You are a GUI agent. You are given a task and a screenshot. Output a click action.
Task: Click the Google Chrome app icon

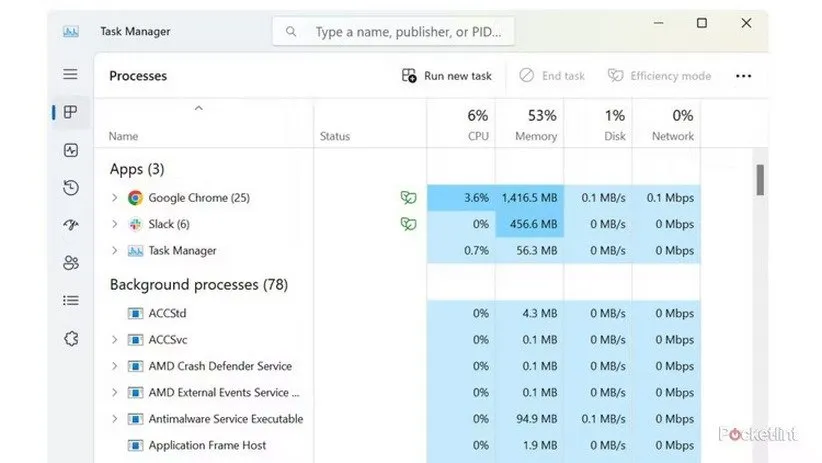pos(136,198)
